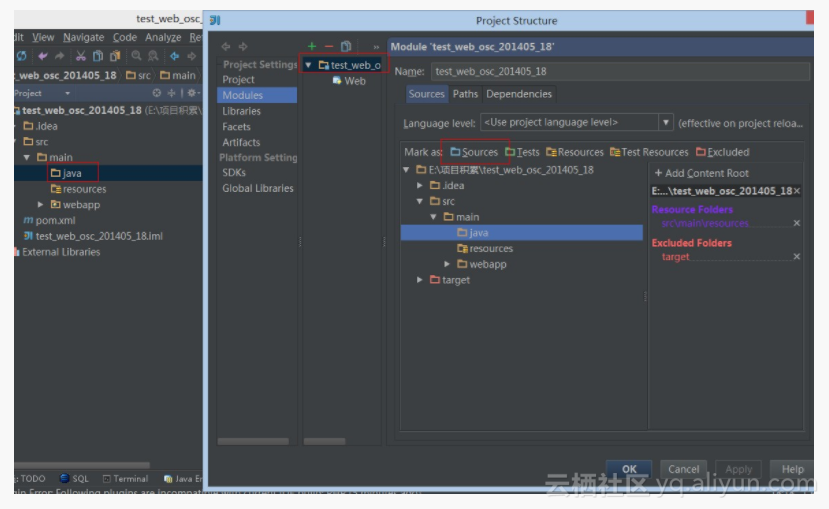829x509 pixels.
Task: Select Libraries in Project Settings
Action: [x=242, y=111]
